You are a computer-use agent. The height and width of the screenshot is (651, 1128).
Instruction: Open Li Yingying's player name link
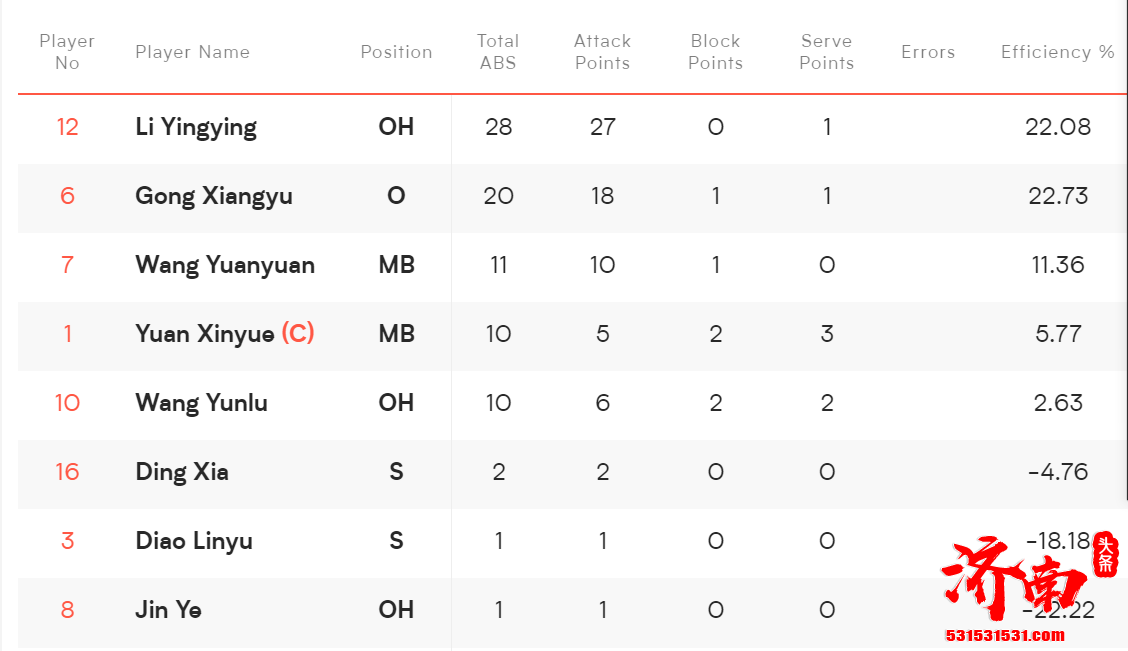point(196,127)
